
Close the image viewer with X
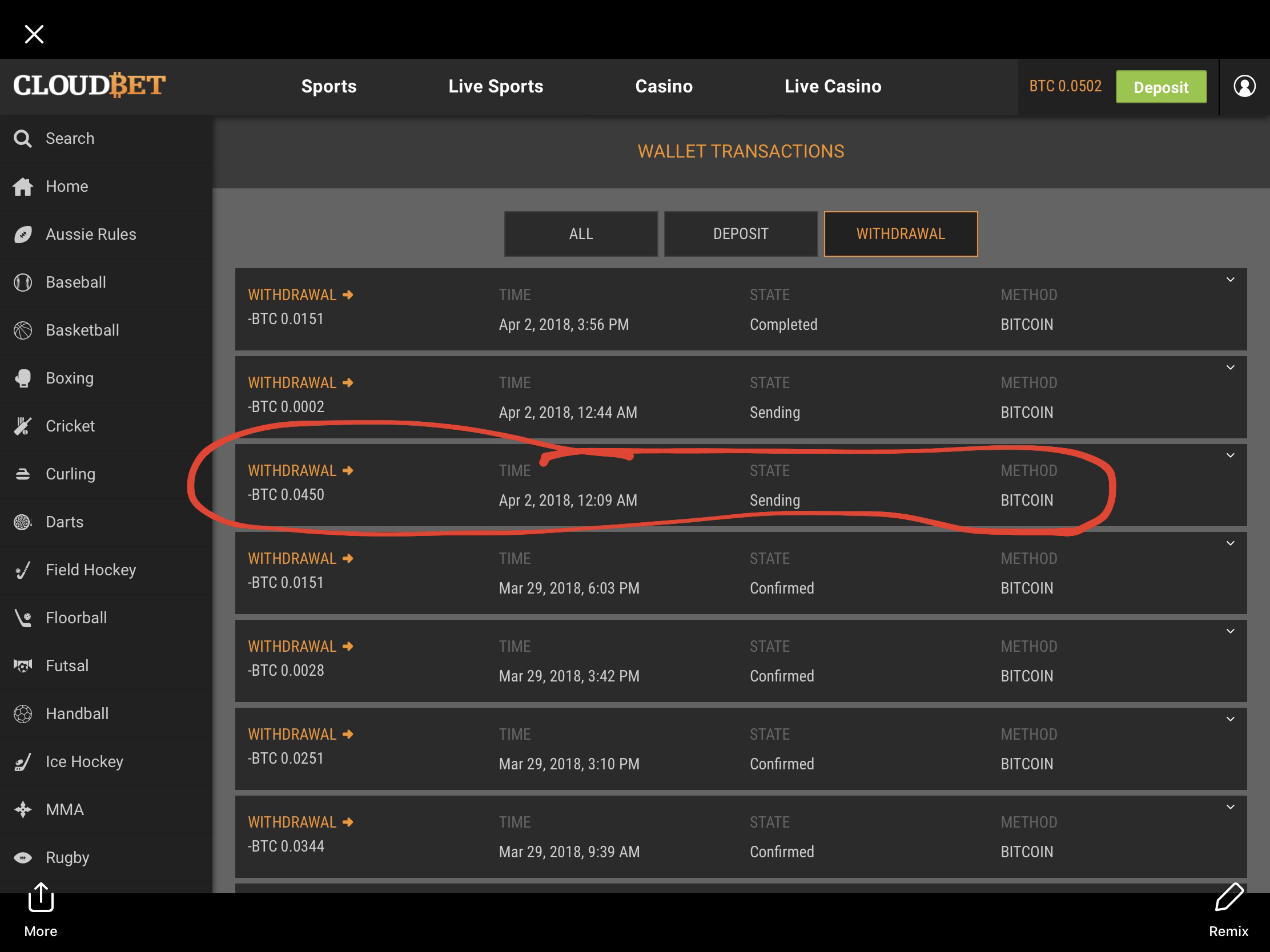tap(34, 34)
